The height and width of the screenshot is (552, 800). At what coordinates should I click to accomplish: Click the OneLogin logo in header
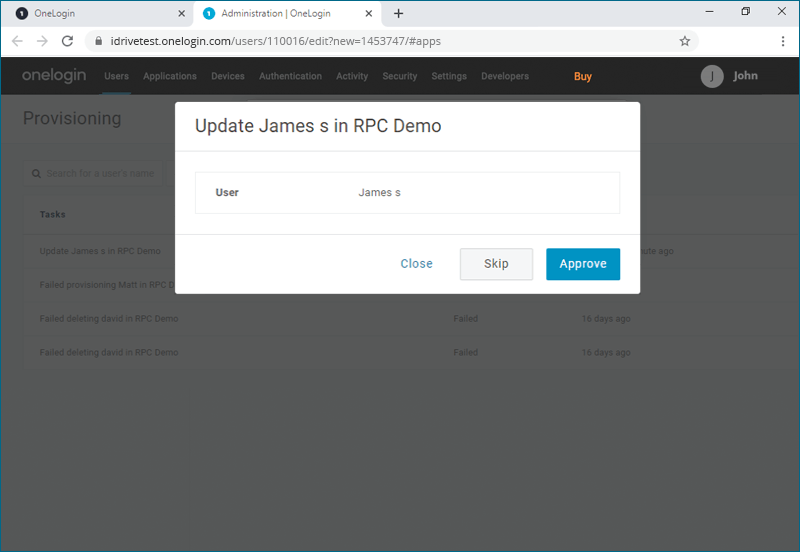point(54,76)
